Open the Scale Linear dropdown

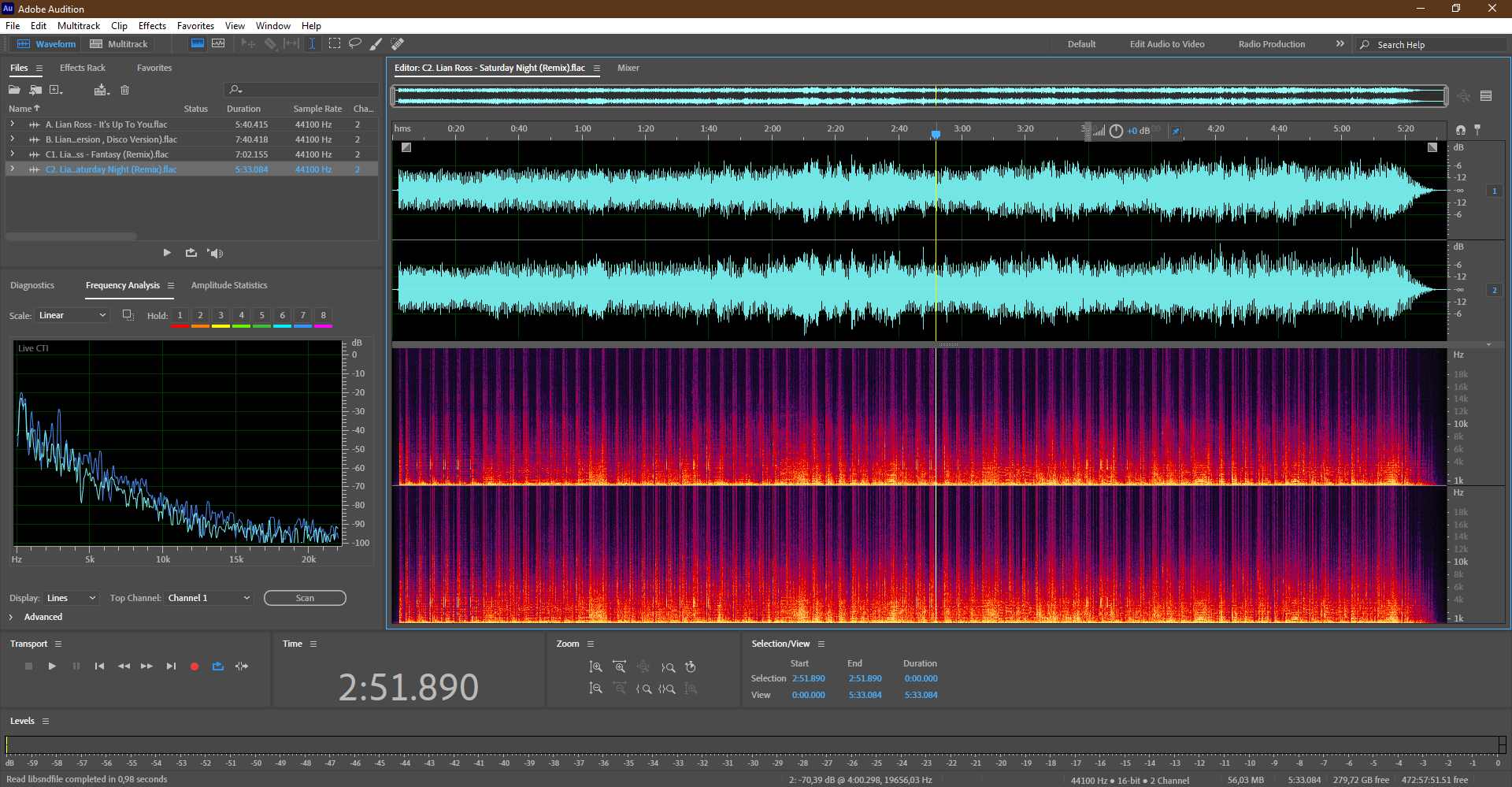(x=72, y=315)
